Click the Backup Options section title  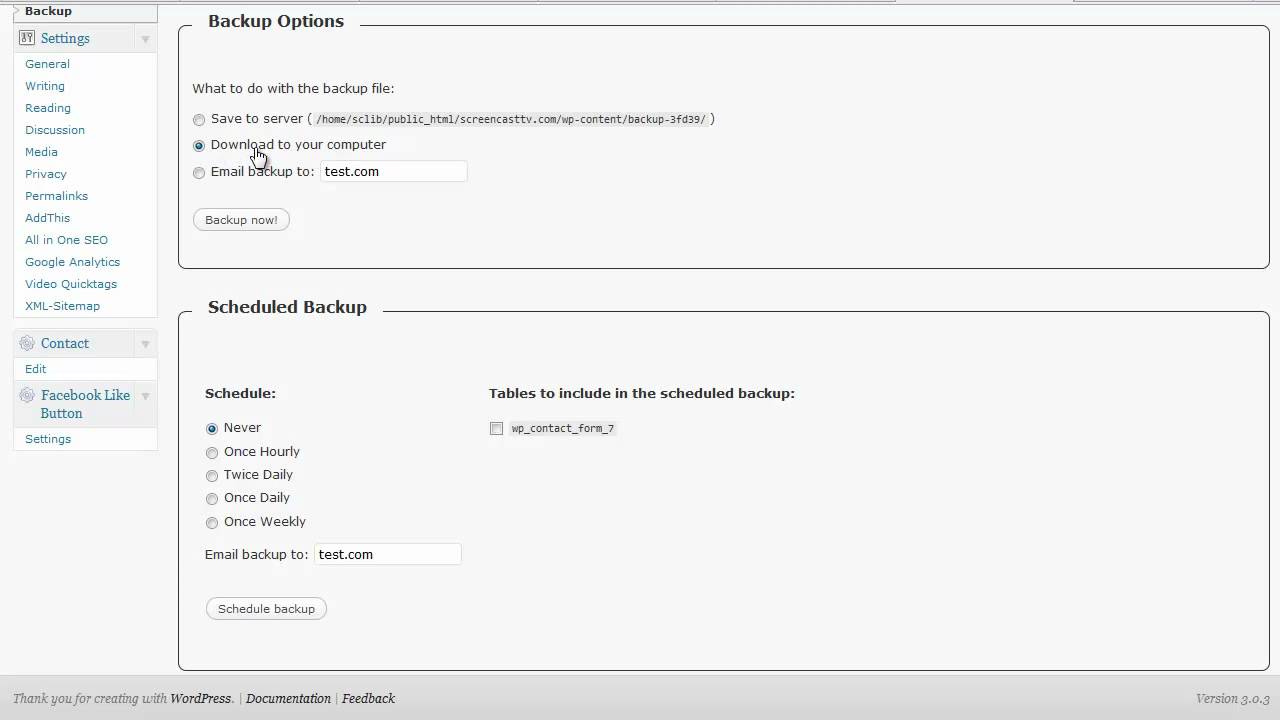point(276,21)
